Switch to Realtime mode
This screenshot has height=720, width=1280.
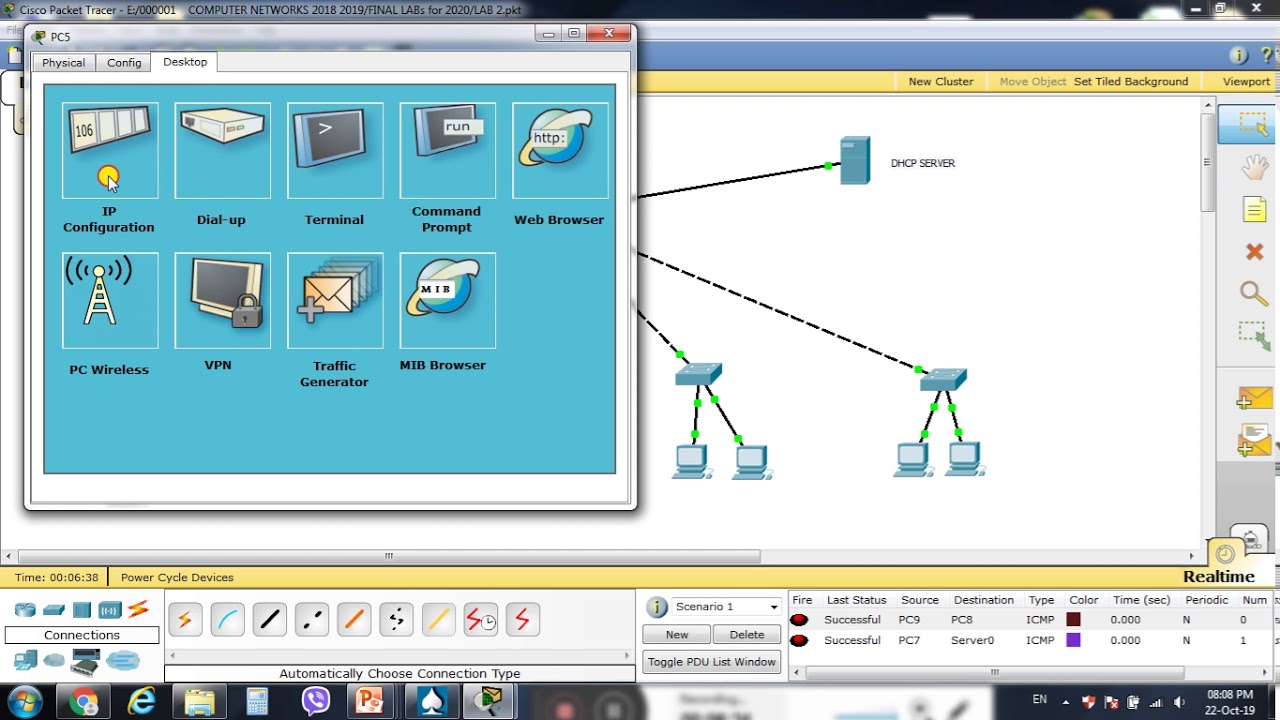[x=1218, y=576]
